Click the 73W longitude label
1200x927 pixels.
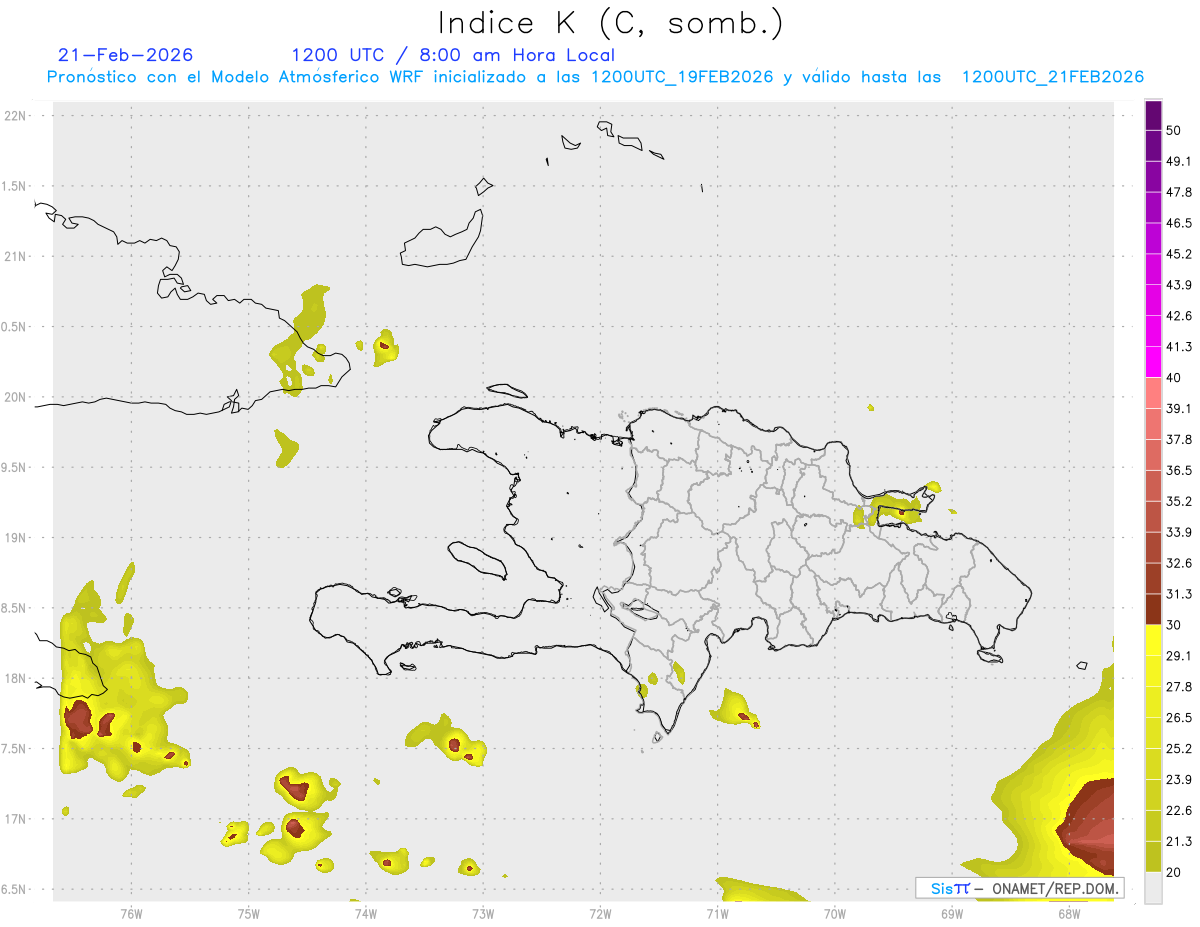coord(483,913)
